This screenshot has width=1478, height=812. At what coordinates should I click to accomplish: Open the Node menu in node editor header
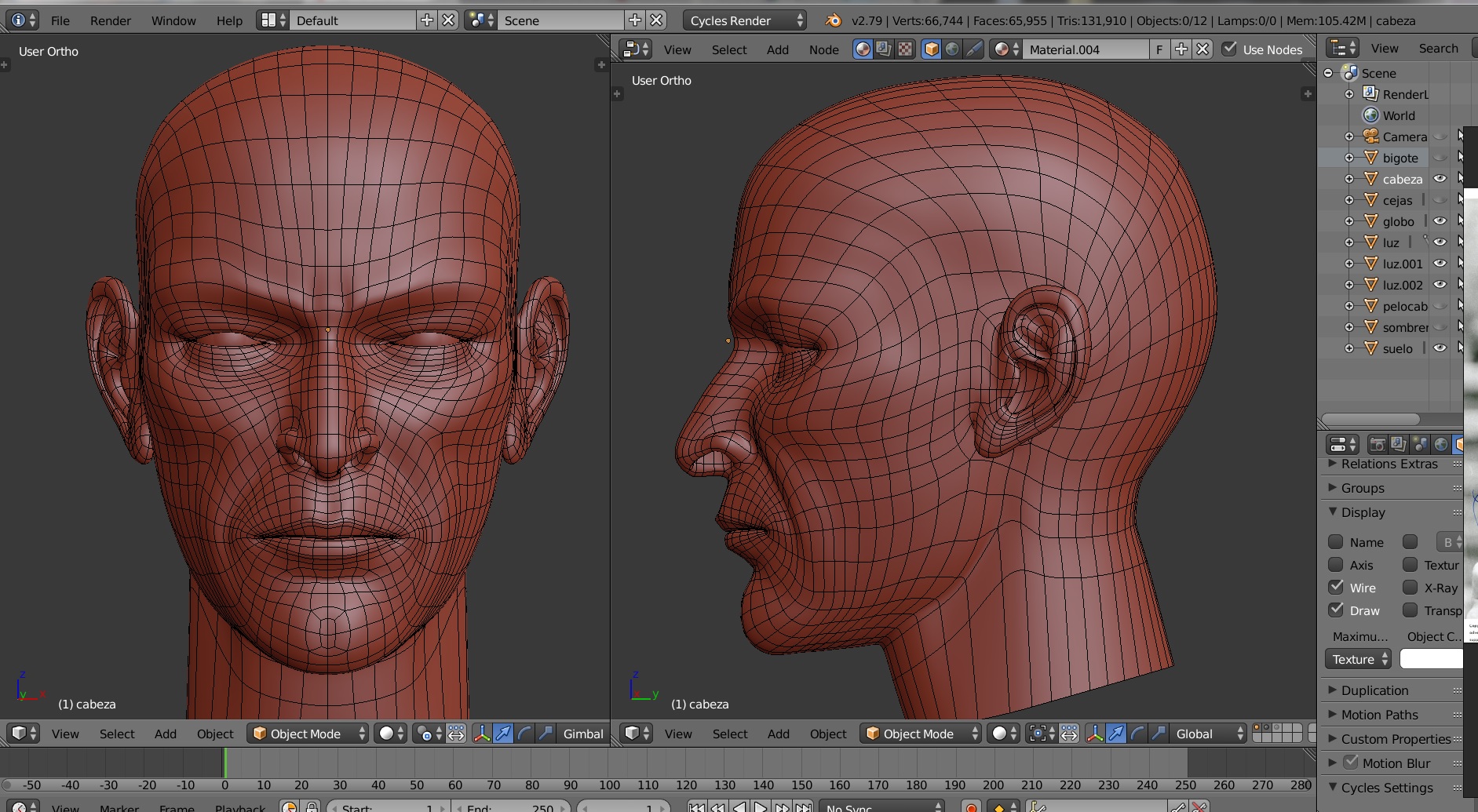pyautogui.click(x=823, y=49)
